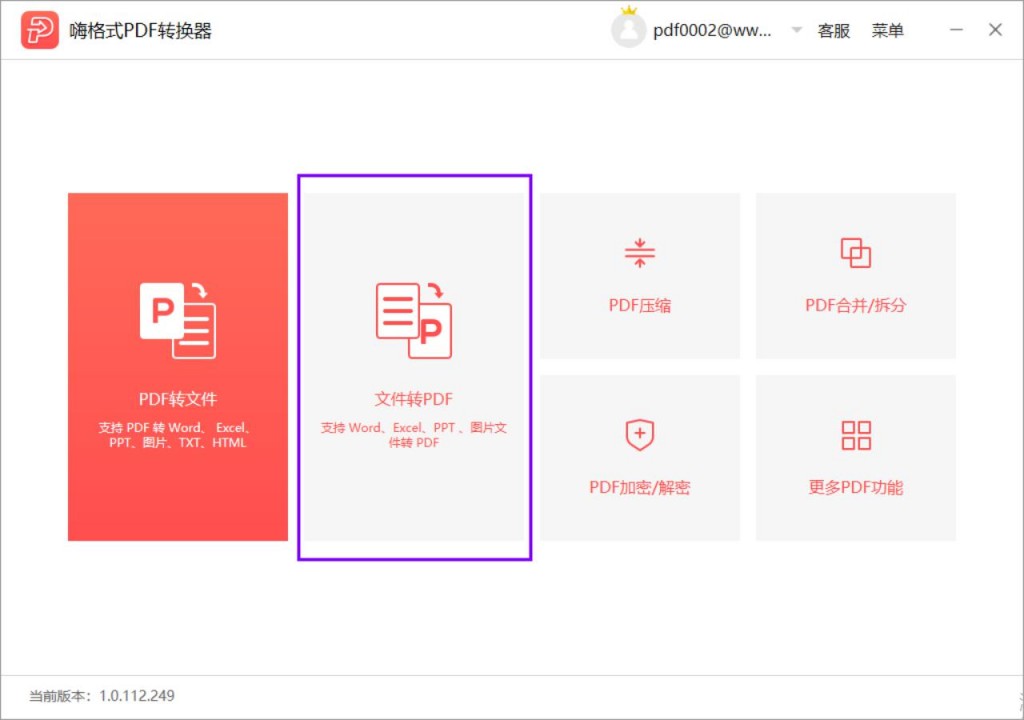Click the 文件转PDF title text
The image size is (1024, 720).
pyautogui.click(x=413, y=399)
